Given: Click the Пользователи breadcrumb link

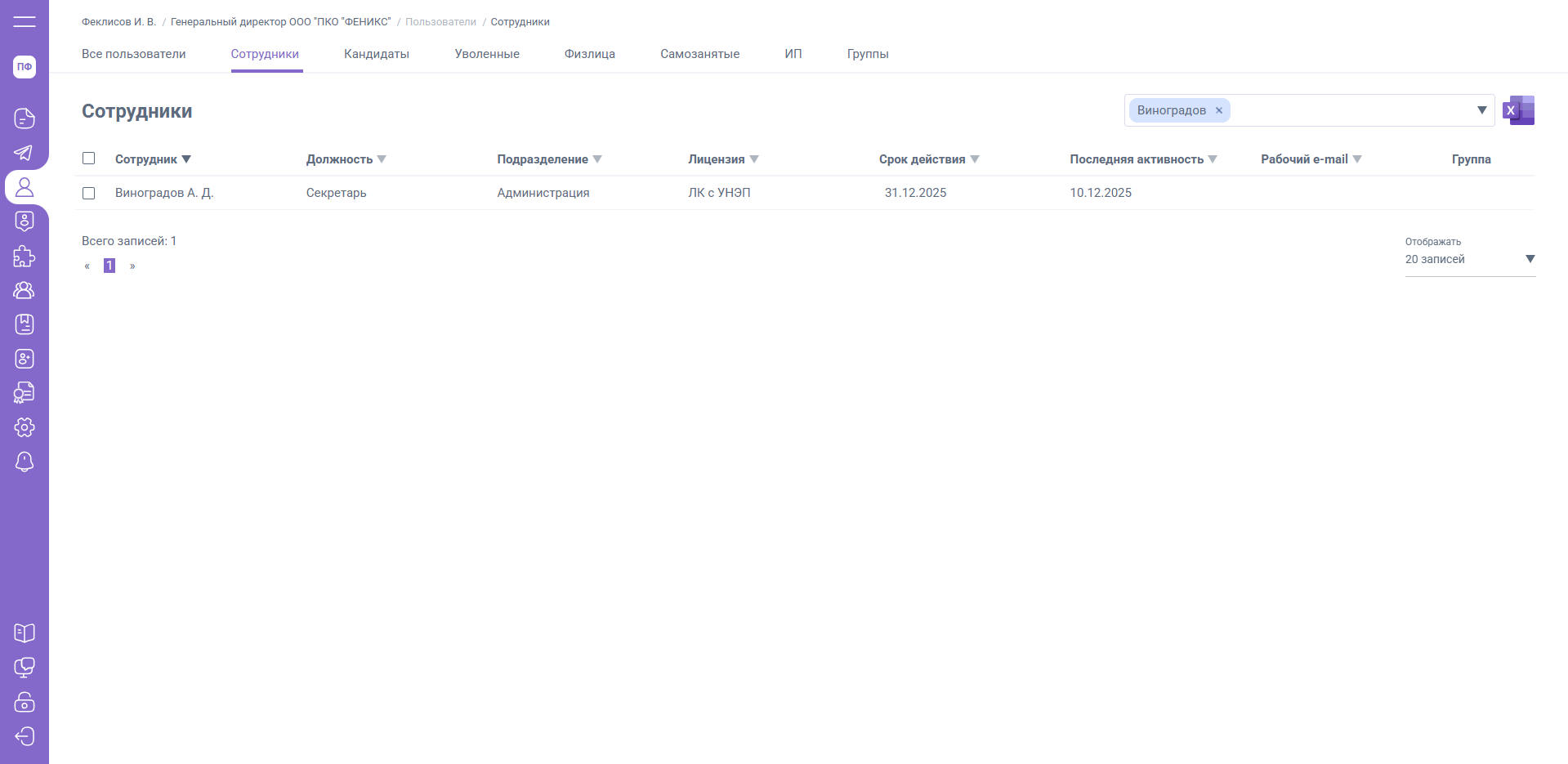Looking at the screenshot, I should coord(440,22).
